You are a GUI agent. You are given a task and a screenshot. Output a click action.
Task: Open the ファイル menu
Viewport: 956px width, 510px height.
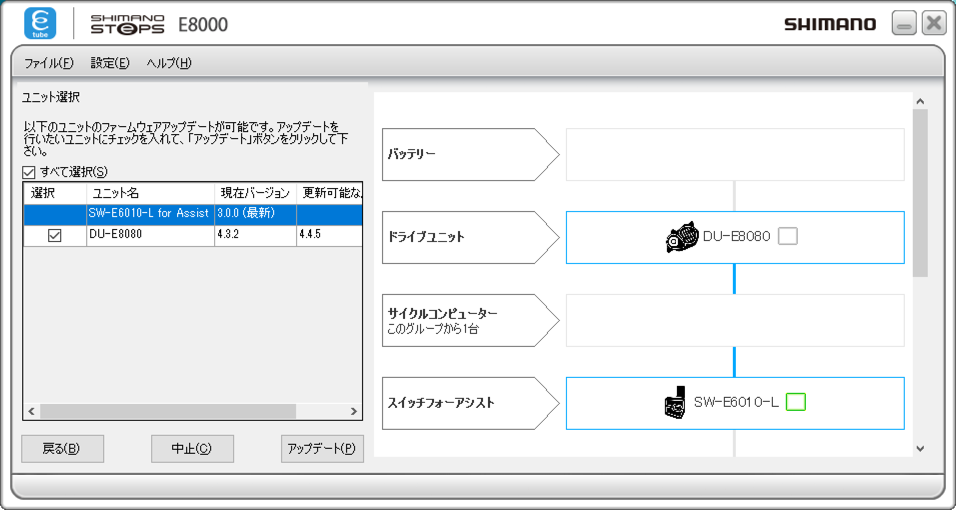coord(48,63)
